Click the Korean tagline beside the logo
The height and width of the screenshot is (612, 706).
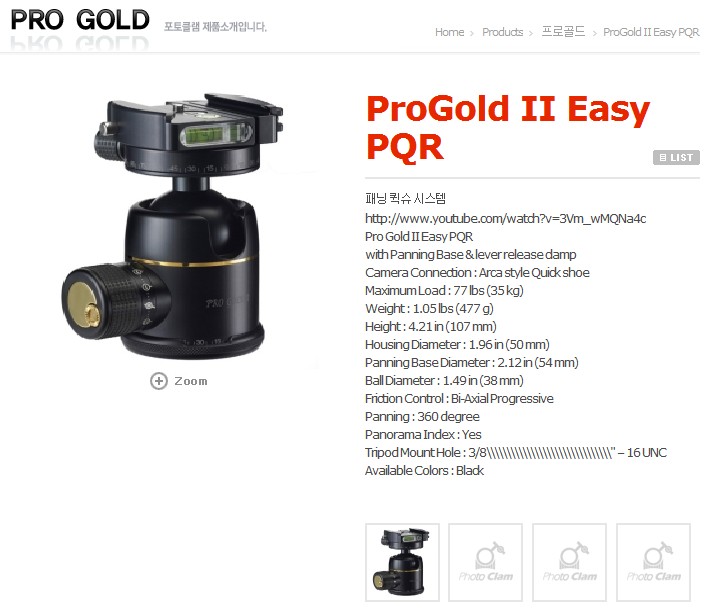(215, 27)
